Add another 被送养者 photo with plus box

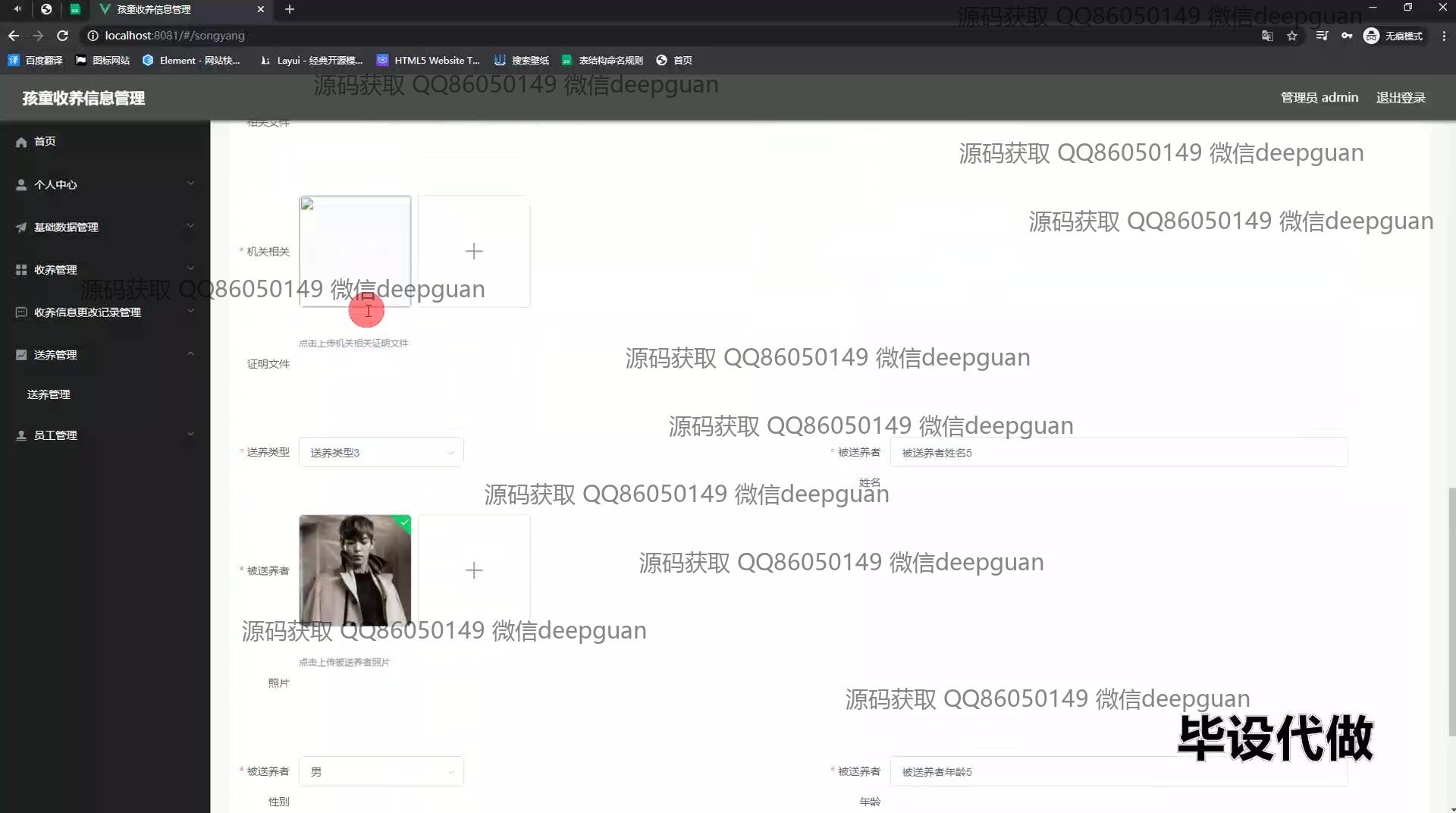click(474, 570)
